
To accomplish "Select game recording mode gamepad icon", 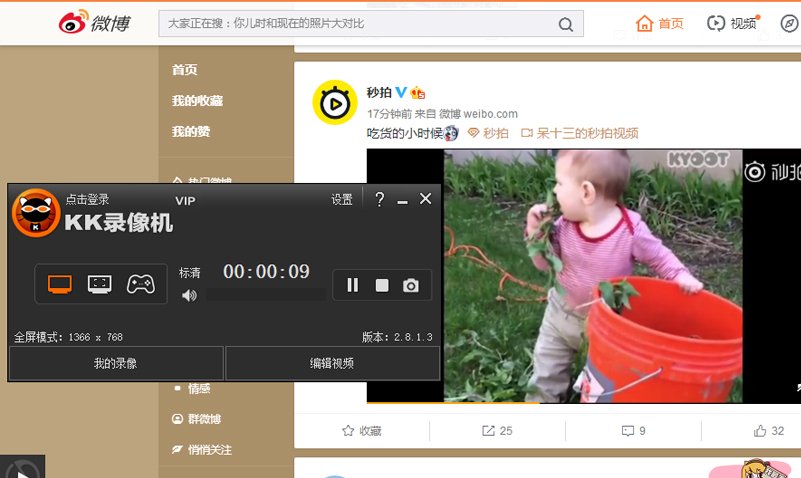I will pyautogui.click(x=140, y=284).
